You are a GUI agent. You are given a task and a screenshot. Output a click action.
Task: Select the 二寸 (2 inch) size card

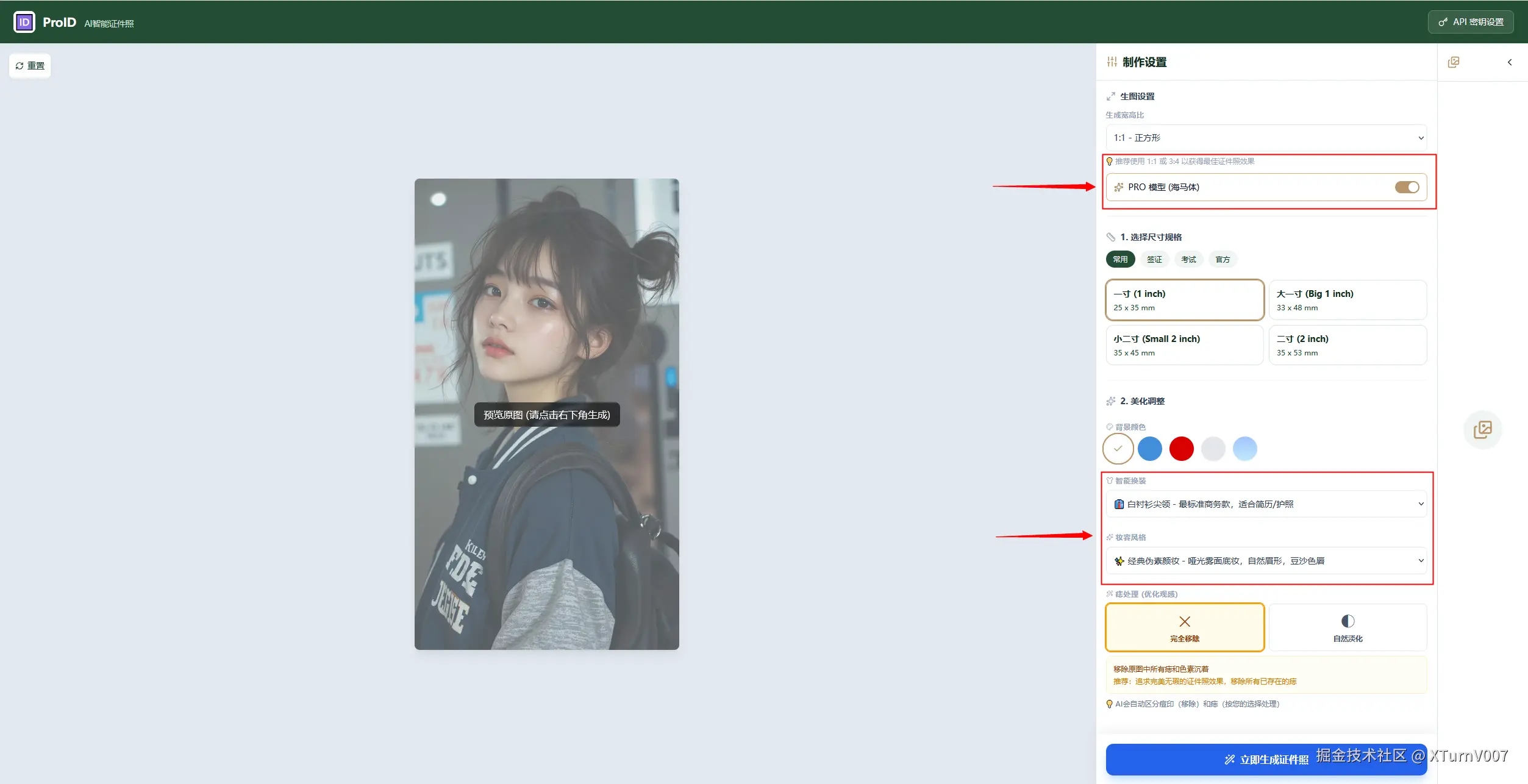coord(1348,344)
